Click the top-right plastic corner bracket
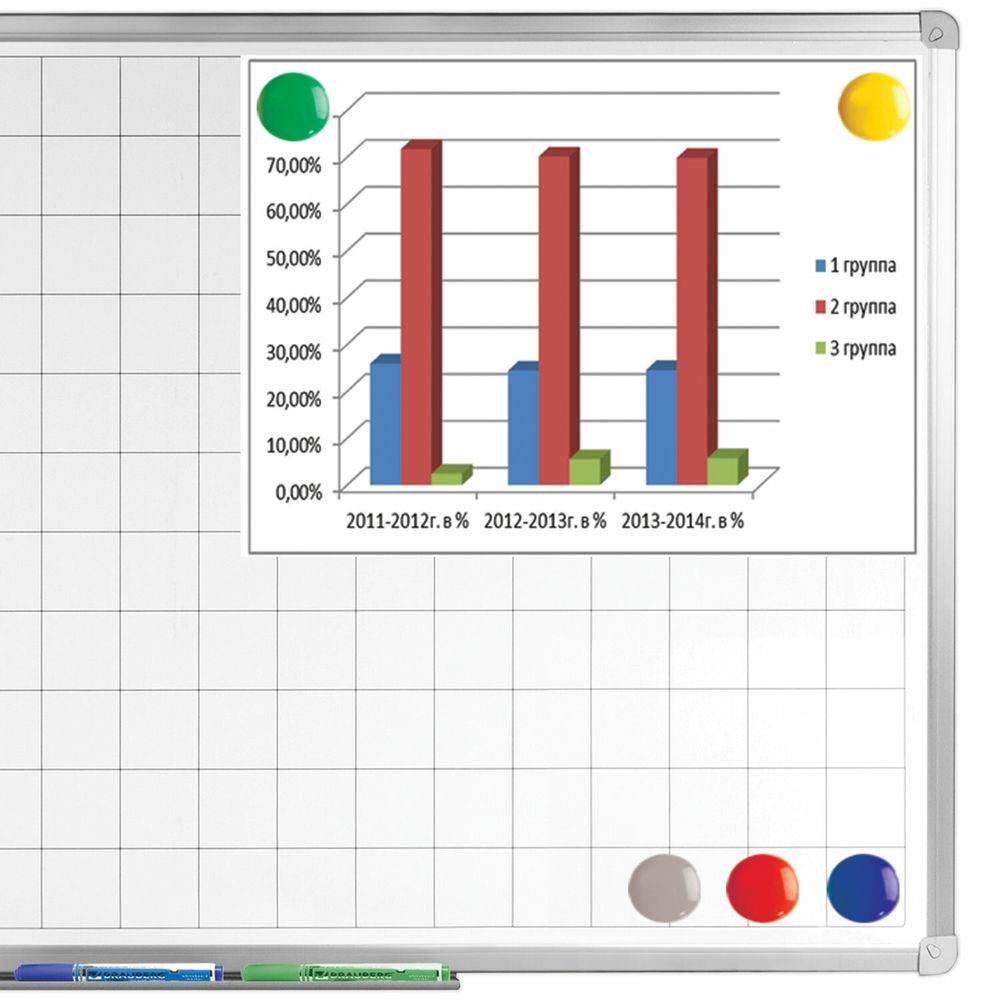1000x1000 pixels. [938, 31]
